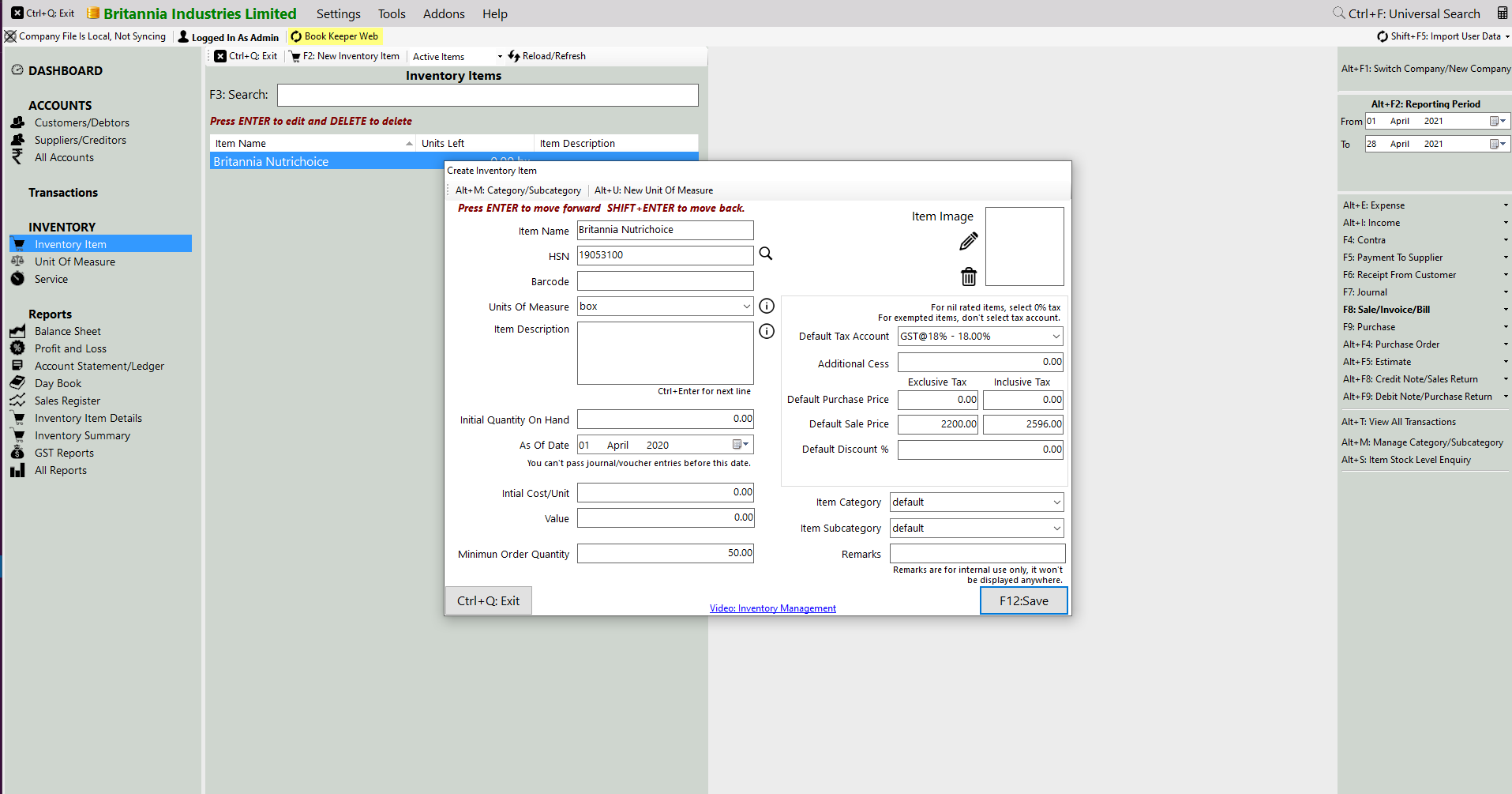
Task: Click the F3 Search field
Action: [x=488, y=95]
